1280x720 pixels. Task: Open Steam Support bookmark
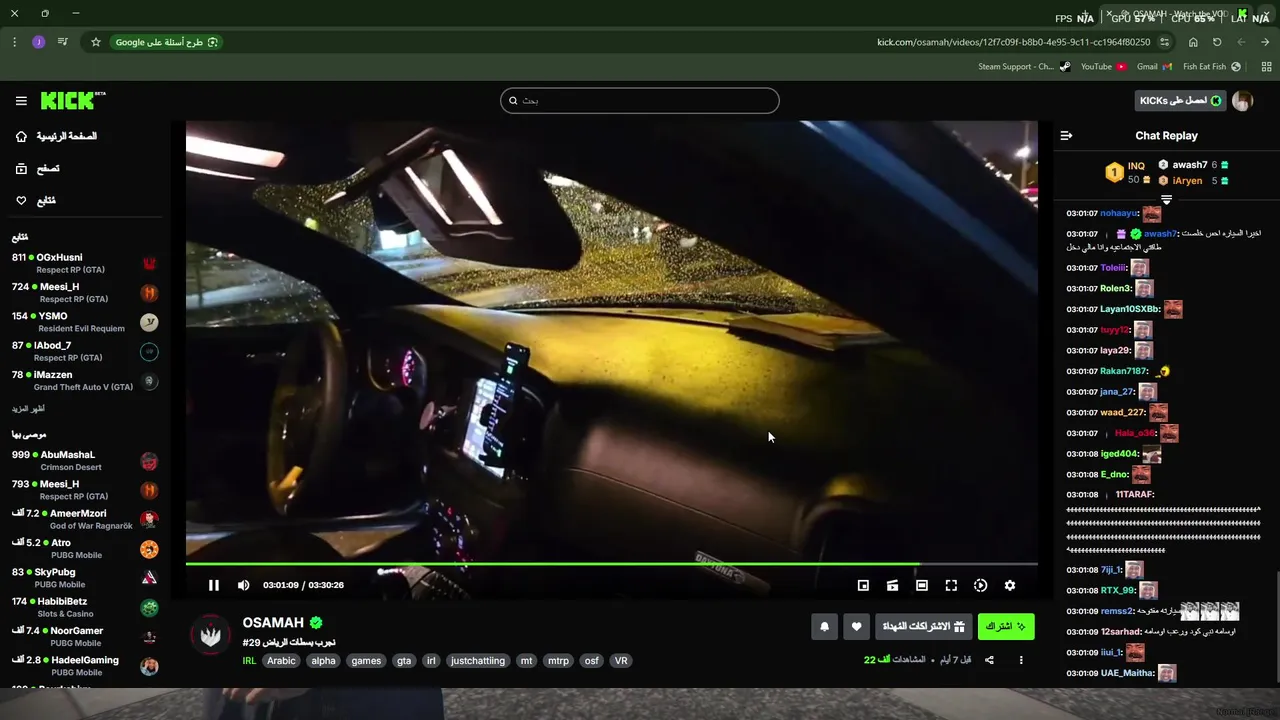click(1024, 67)
